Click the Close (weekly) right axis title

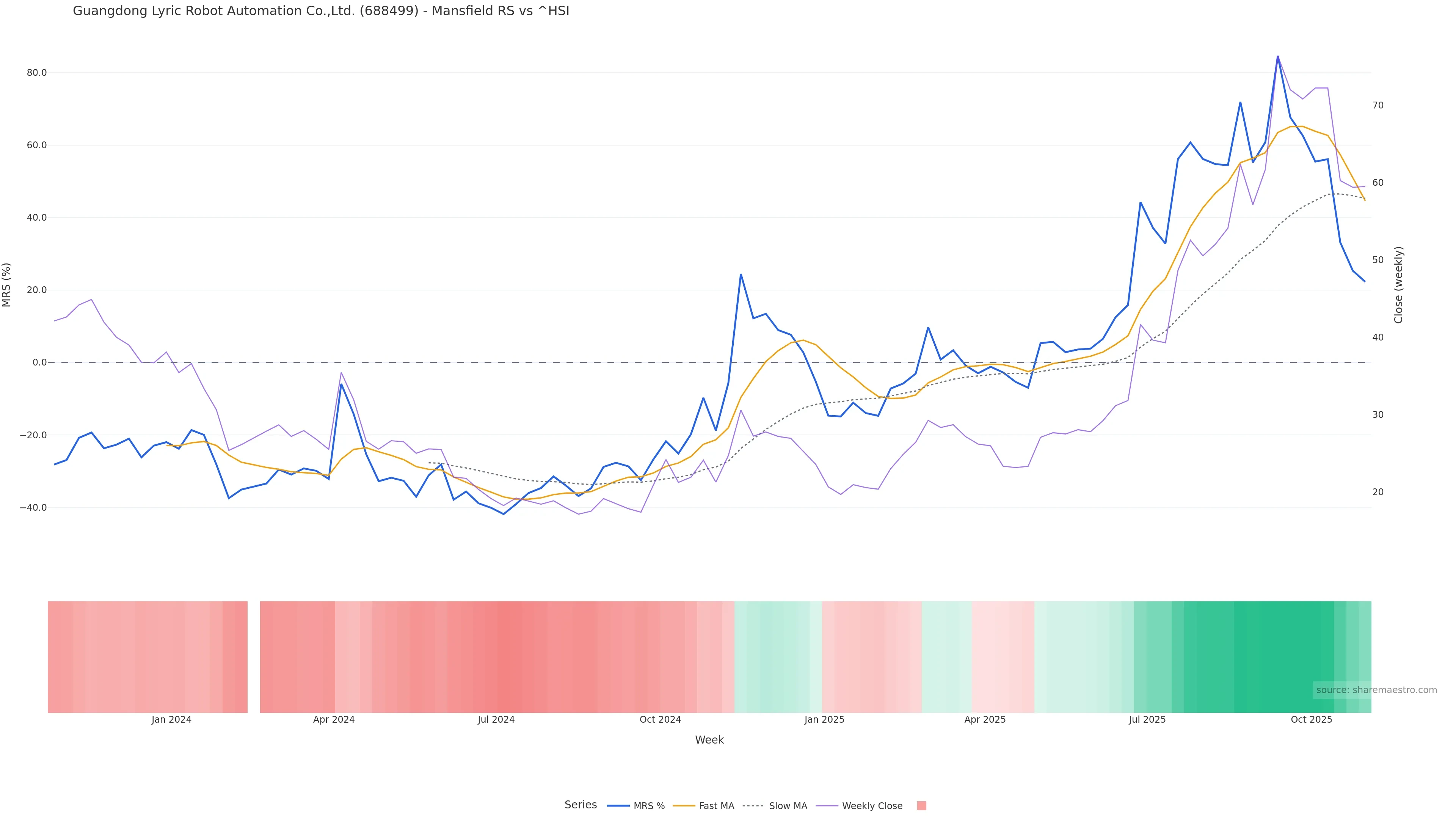(x=1398, y=285)
